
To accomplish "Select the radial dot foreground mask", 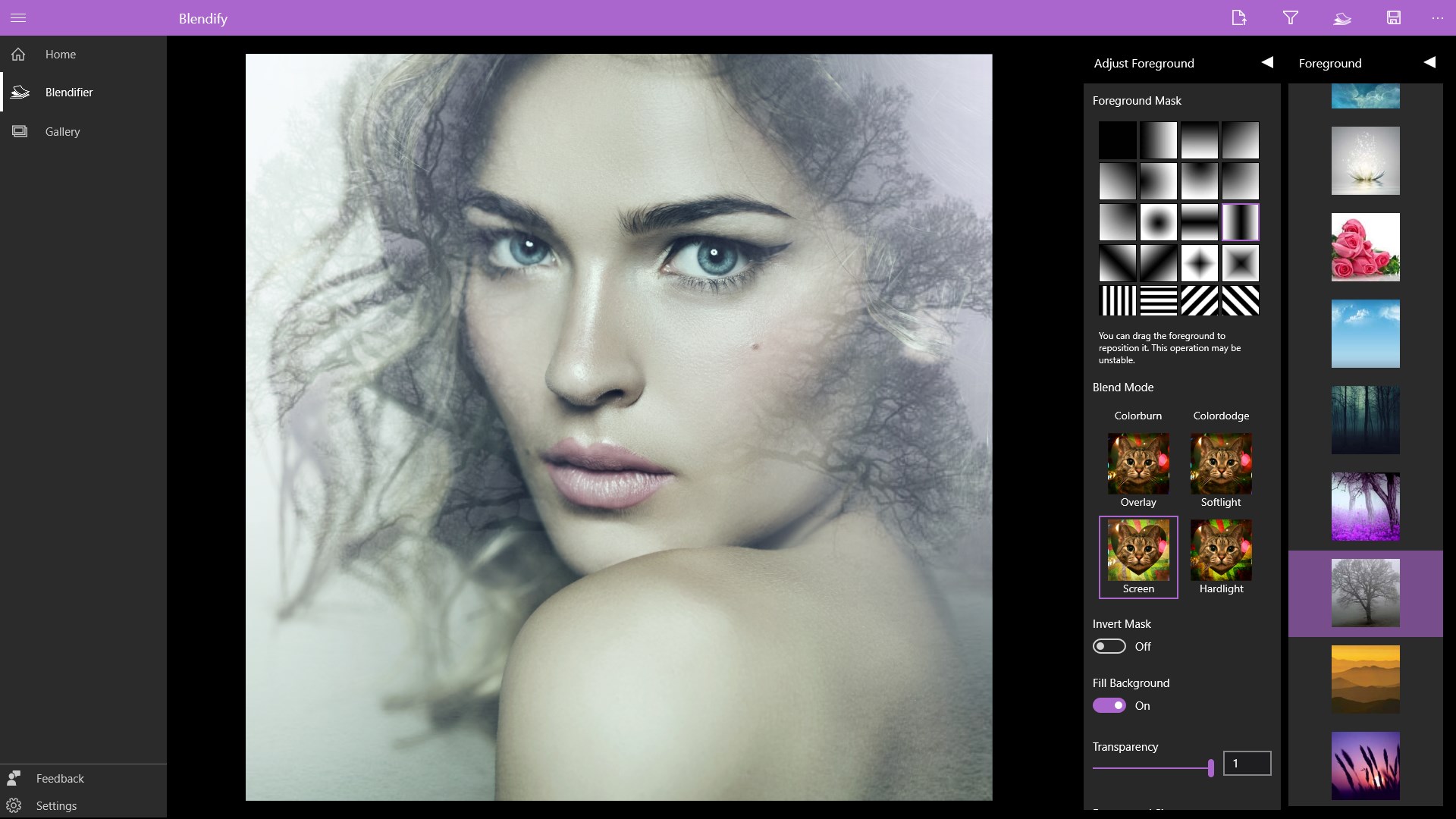I will 1158,222.
